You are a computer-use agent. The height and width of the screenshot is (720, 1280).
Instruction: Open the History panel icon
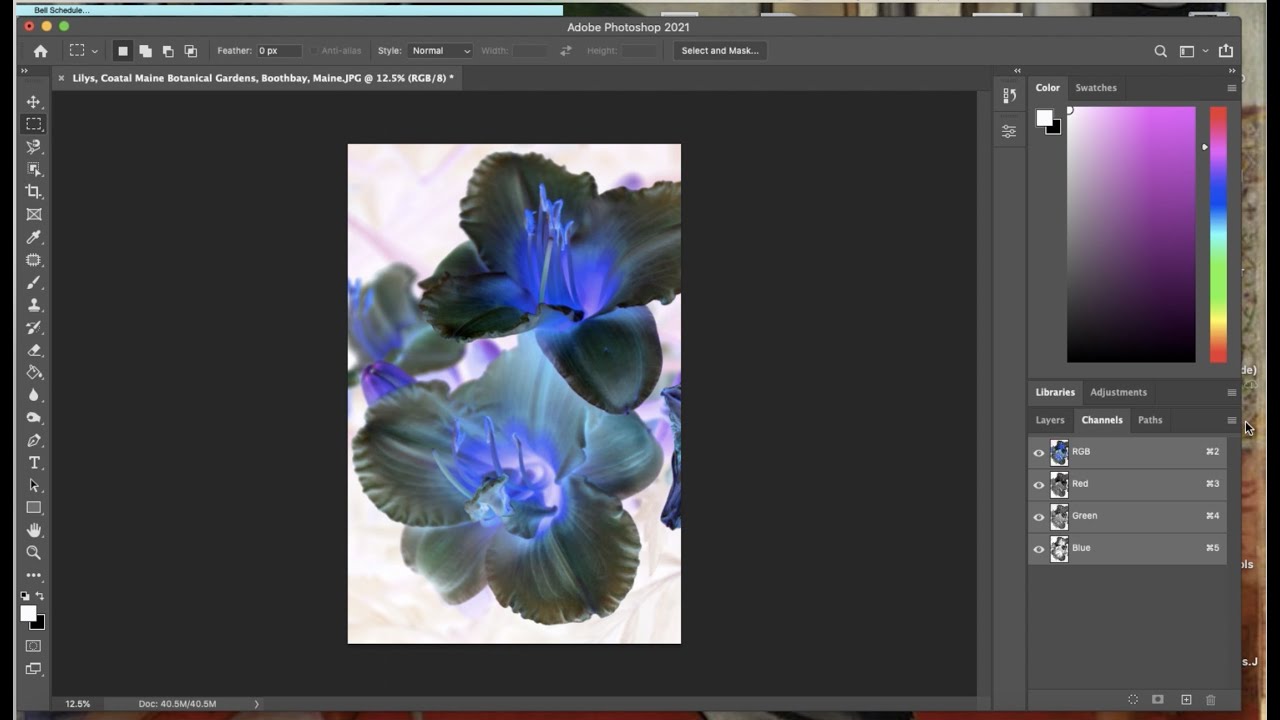point(1009,95)
